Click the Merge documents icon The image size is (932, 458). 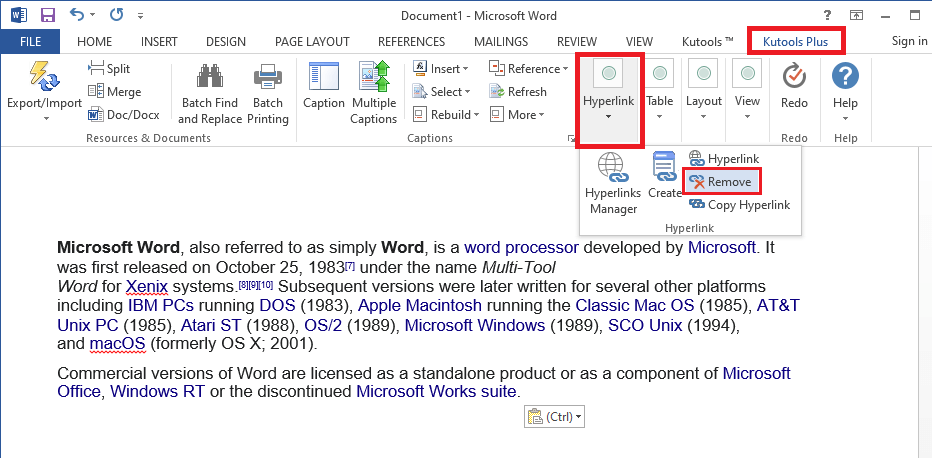coord(95,91)
